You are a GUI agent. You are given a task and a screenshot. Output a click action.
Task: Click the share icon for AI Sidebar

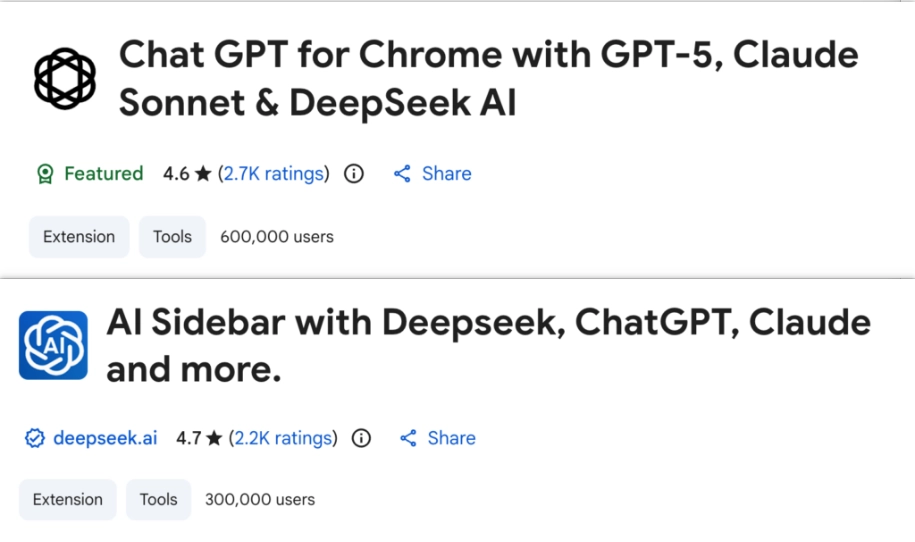click(x=408, y=438)
